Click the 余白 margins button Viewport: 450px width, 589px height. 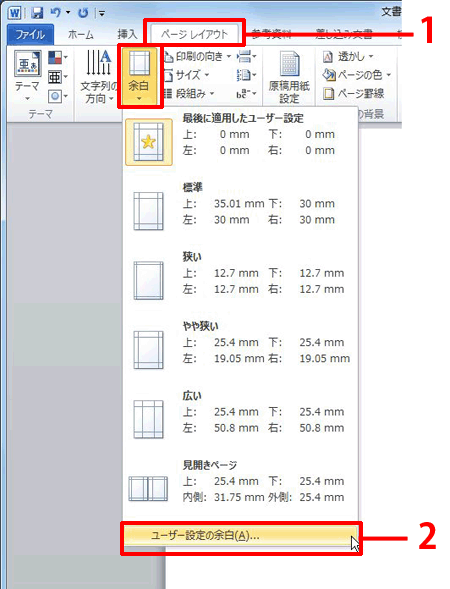[139, 77]
